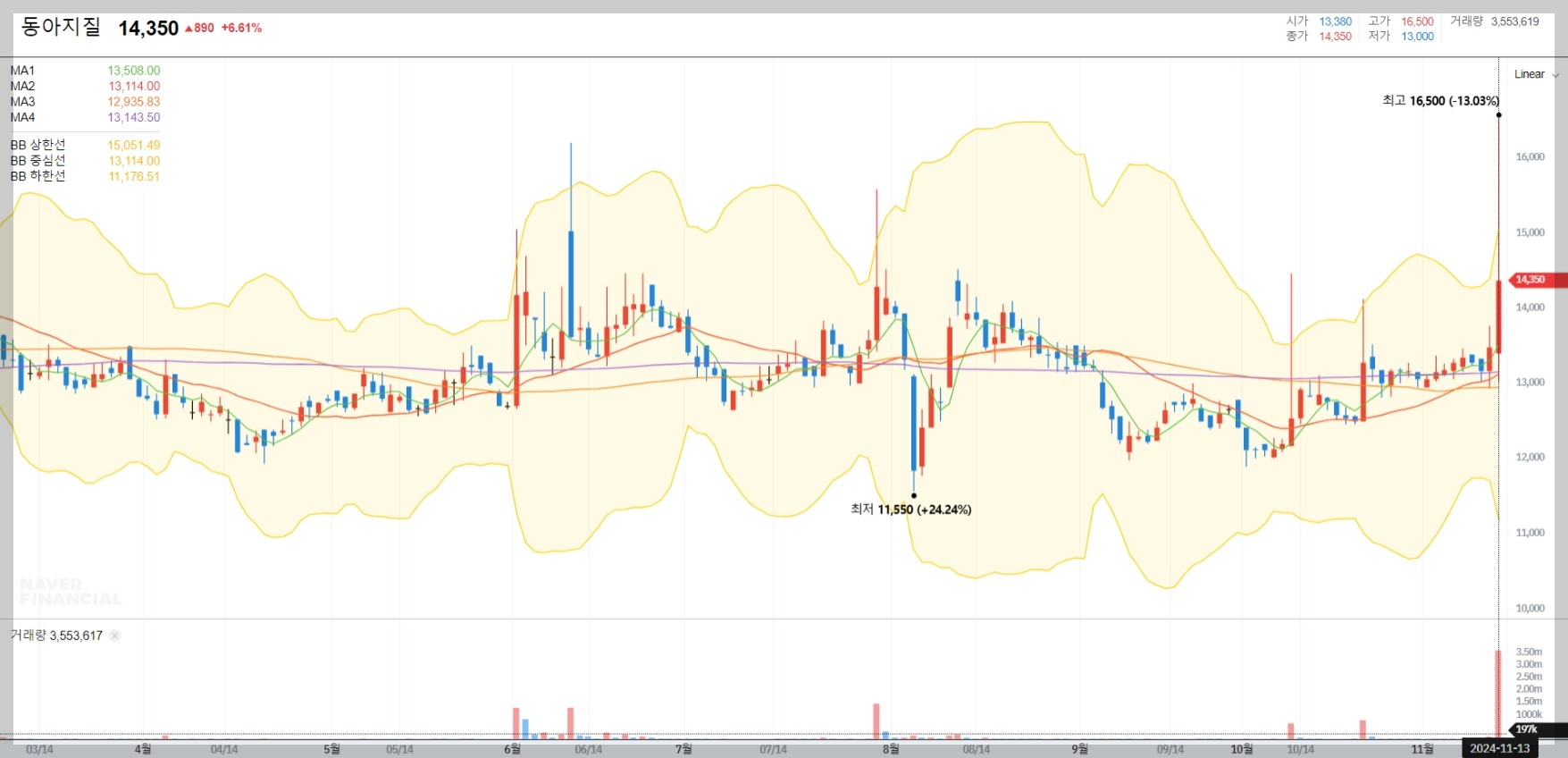Screen dimensions: 1568x758
Task: Click the 최저 11,550 (+24.24%) annotation
Action: 910,510
